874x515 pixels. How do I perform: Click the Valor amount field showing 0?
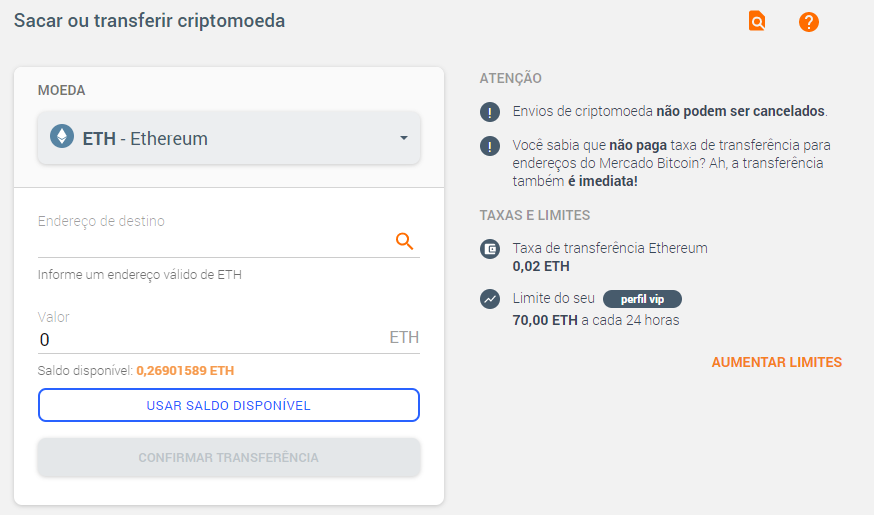click(212, 339)
